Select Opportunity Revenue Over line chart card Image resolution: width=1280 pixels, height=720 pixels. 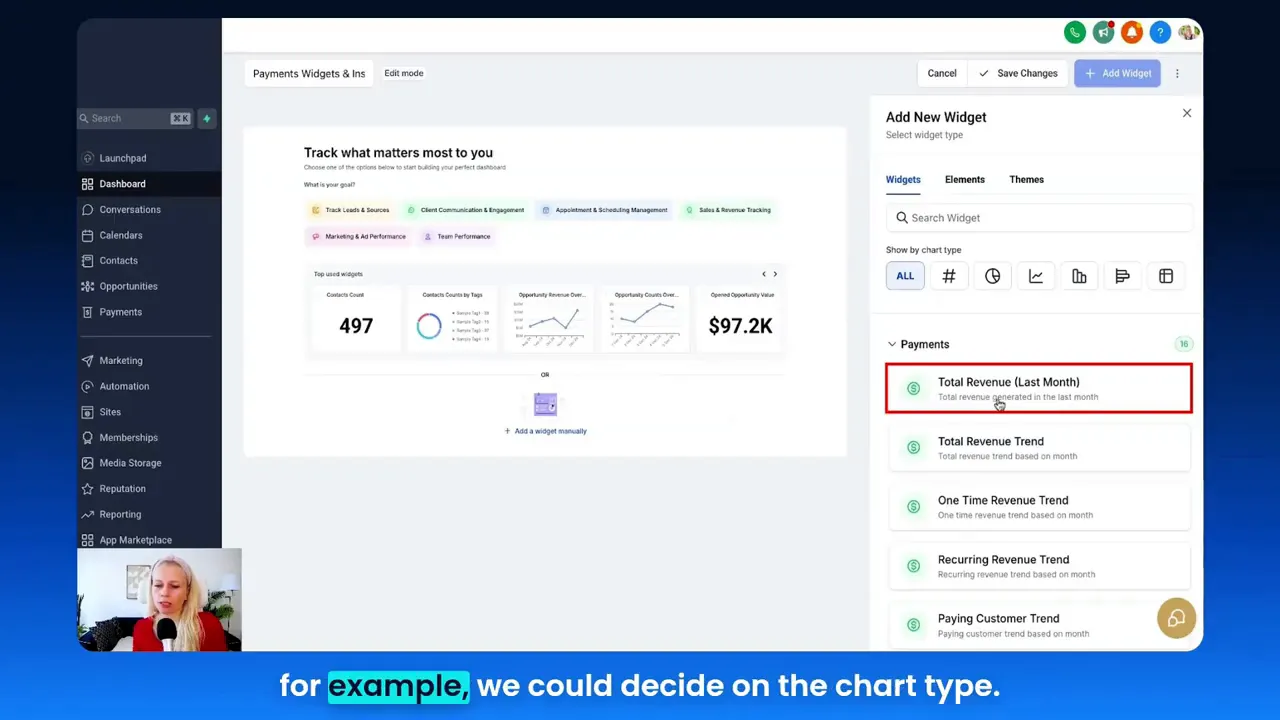click(x=548, y=319)
